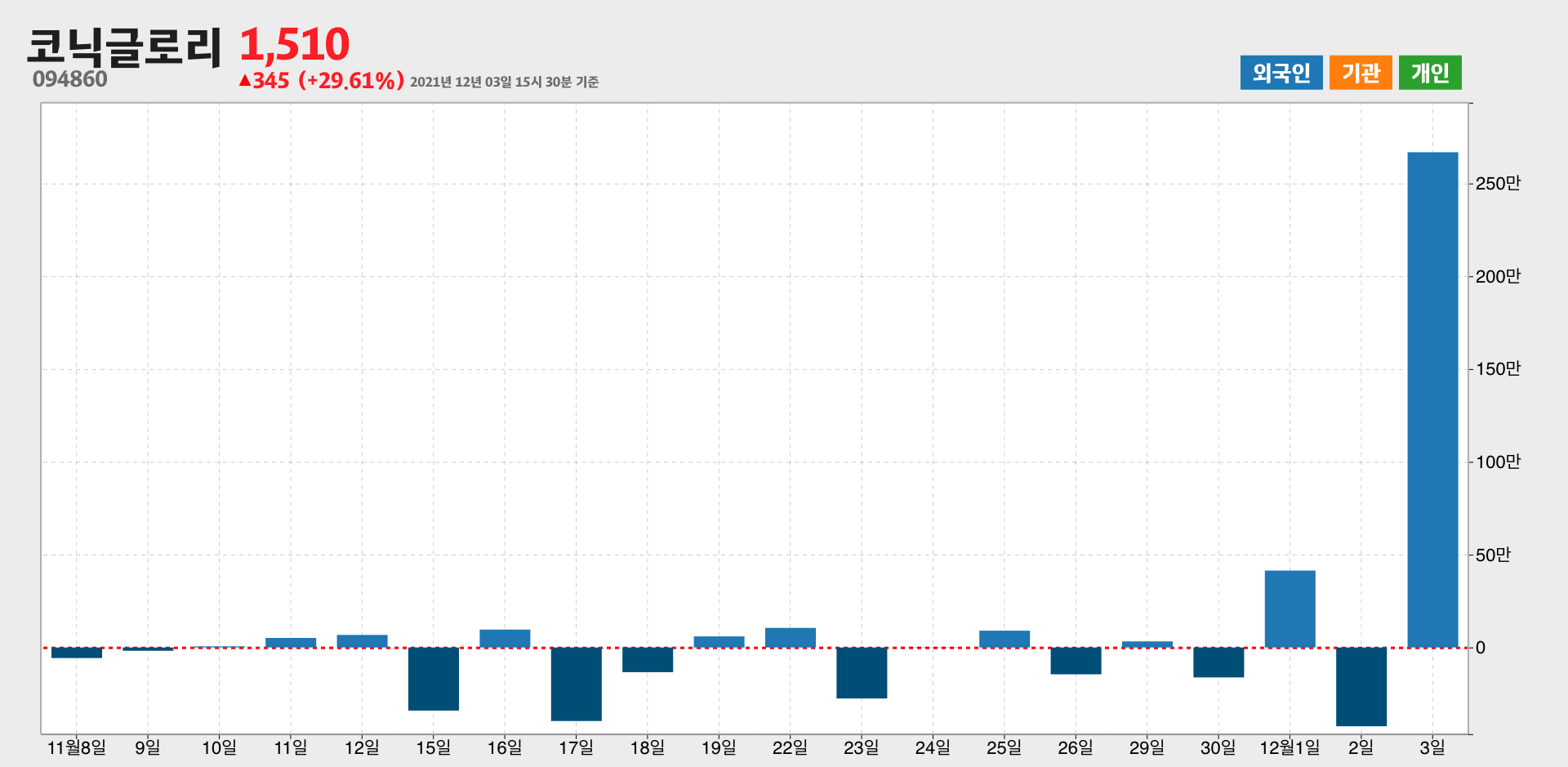Click the current price 1,510
Image resolution: width=1568 pixels, height=767 pixels.
click(x=295, y=44)
